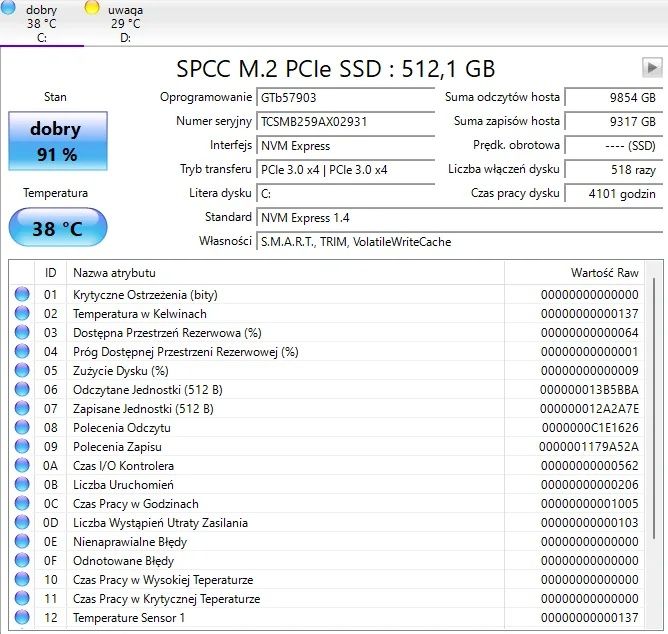Click the Wartość Raw column header

(x=574, y=273)
